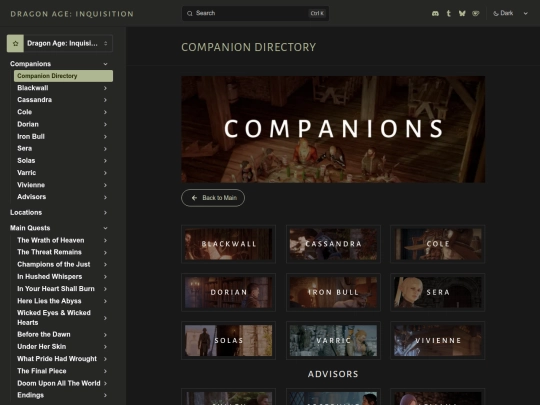Open the Bluesky butterfly icon link
Screen dimensions: 540x405
point(462,13)
